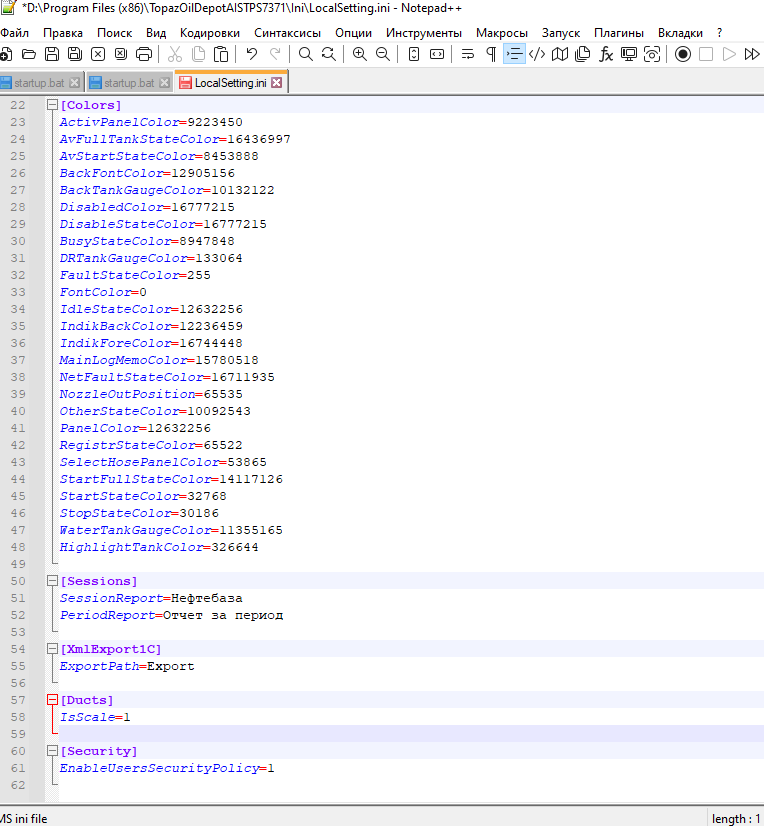The width and height of the screenshot is (764, 826).
Task: Click the macro Playback triangle icon
Action: click(x=729, y=54)
